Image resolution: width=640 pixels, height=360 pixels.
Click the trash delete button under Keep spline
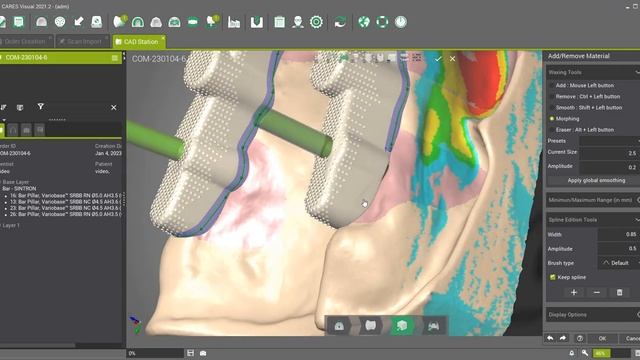620,292
